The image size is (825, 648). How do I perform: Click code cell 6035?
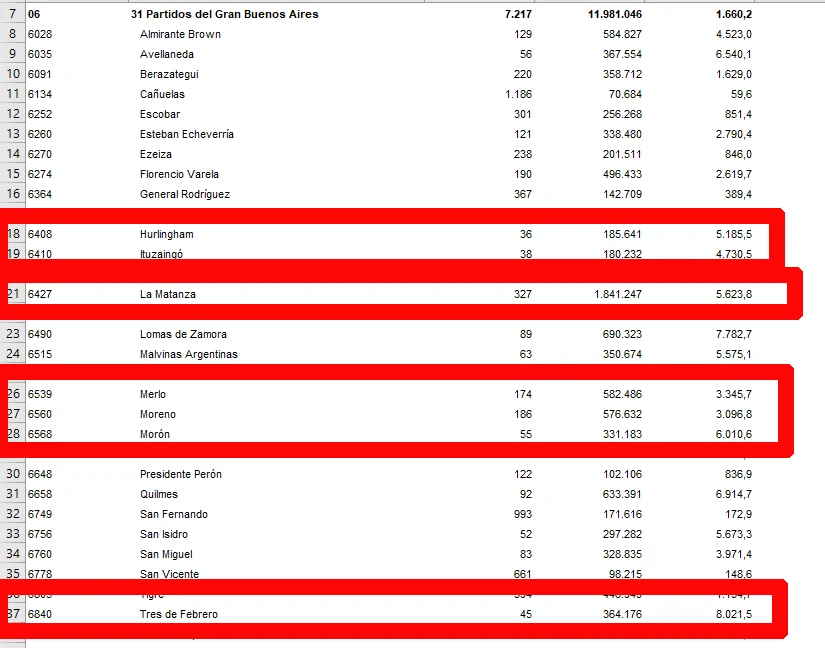40,54
